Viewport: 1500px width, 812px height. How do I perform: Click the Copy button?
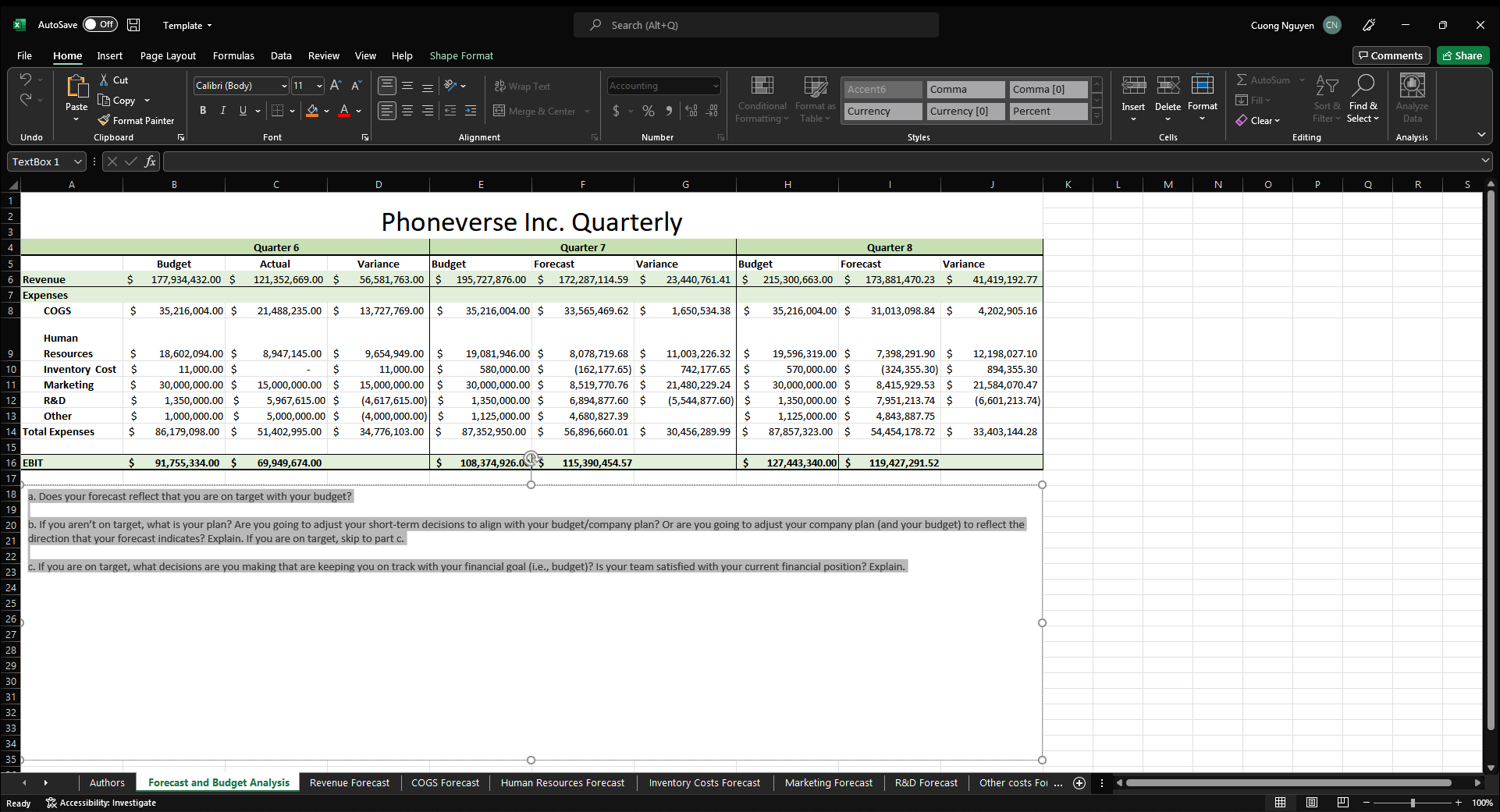tap(117, 100)
